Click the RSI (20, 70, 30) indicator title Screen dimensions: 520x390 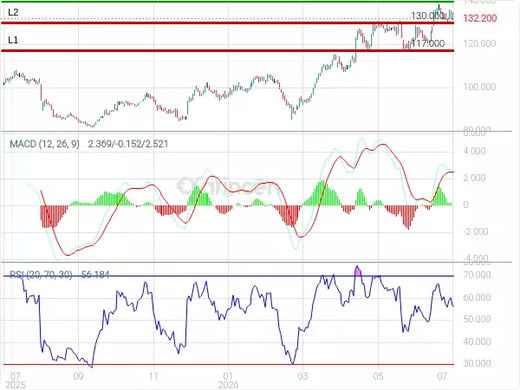click(x=41, y=275)
